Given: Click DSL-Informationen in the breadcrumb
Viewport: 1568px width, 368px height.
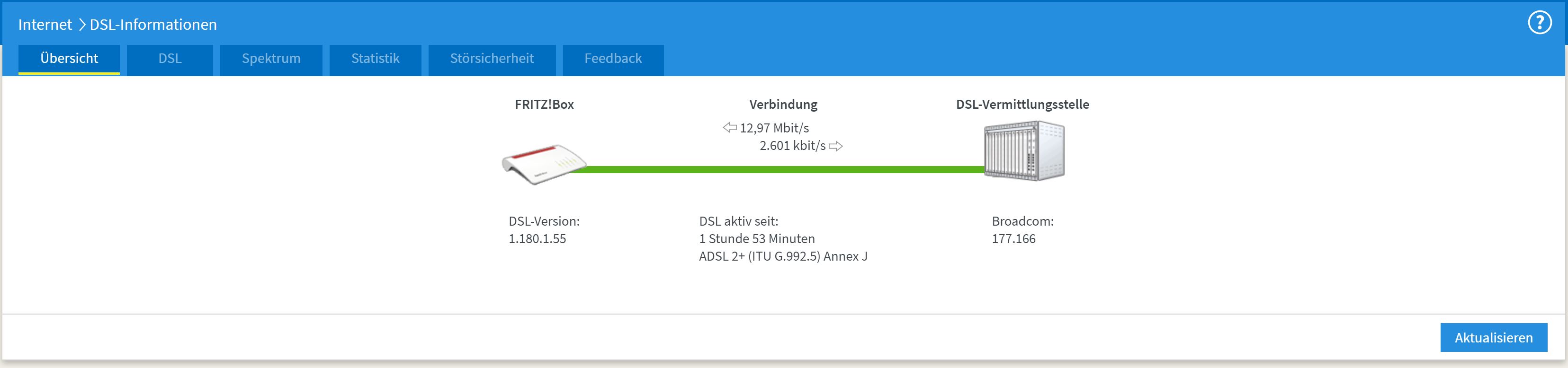Looking at the screenshot, I should click(x=153, y=25).
